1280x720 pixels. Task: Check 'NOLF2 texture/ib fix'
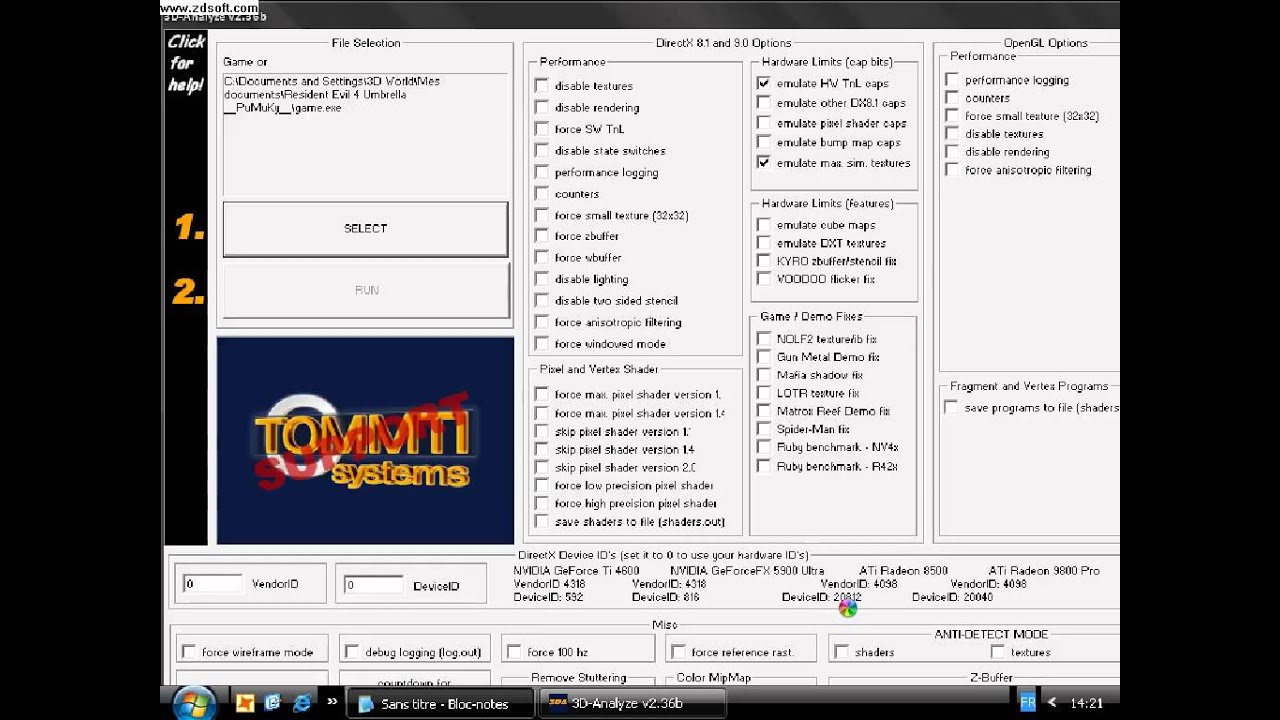[x=764, y=339]
